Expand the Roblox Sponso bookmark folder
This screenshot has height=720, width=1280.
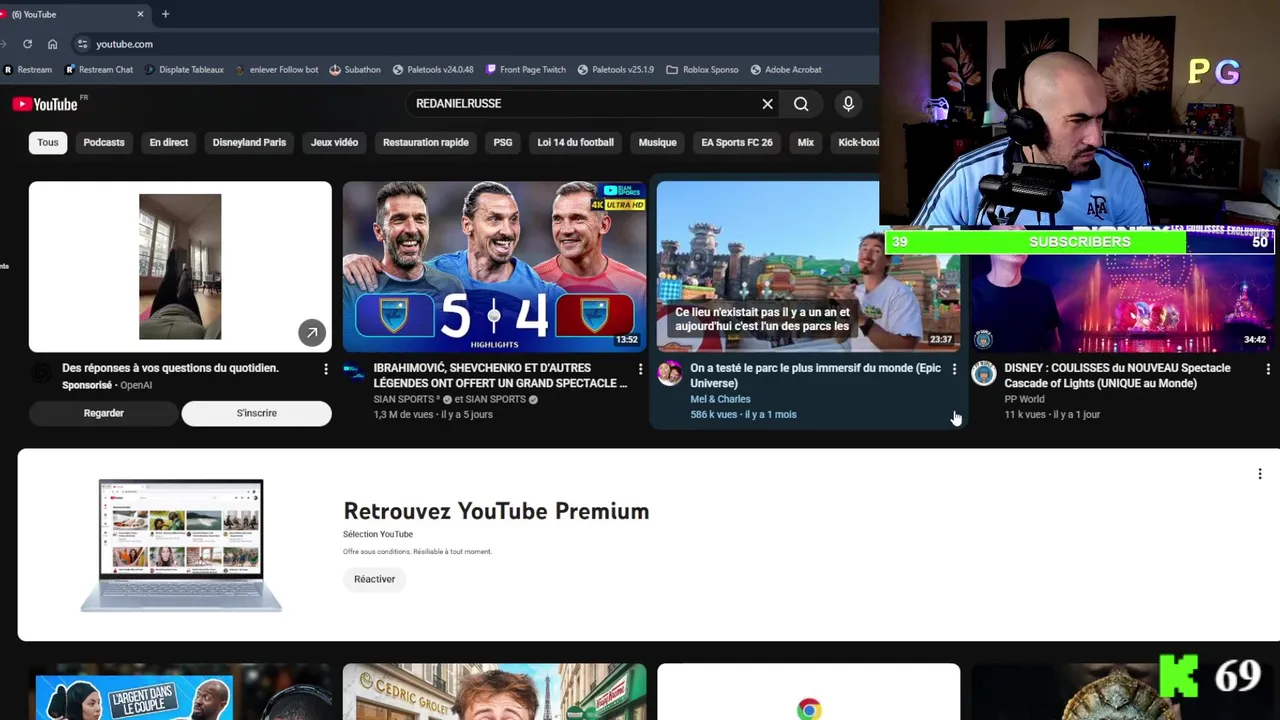click(x=702, y=70)
